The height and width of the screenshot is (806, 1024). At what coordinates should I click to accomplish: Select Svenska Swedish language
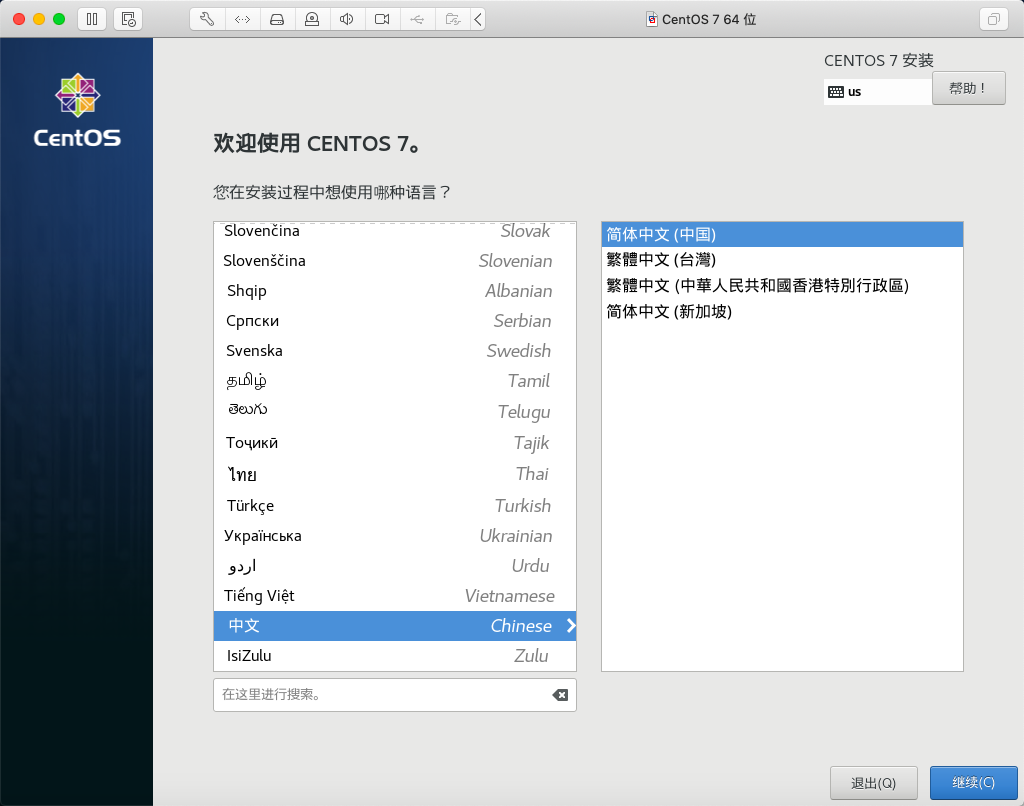pos(394,351)
